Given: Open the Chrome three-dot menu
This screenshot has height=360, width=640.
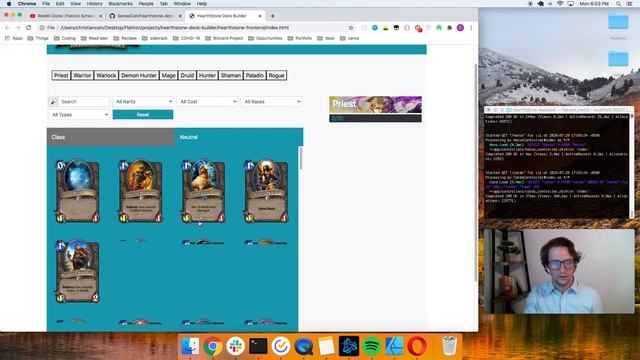Looking at the screenshot, I should 471,28.
